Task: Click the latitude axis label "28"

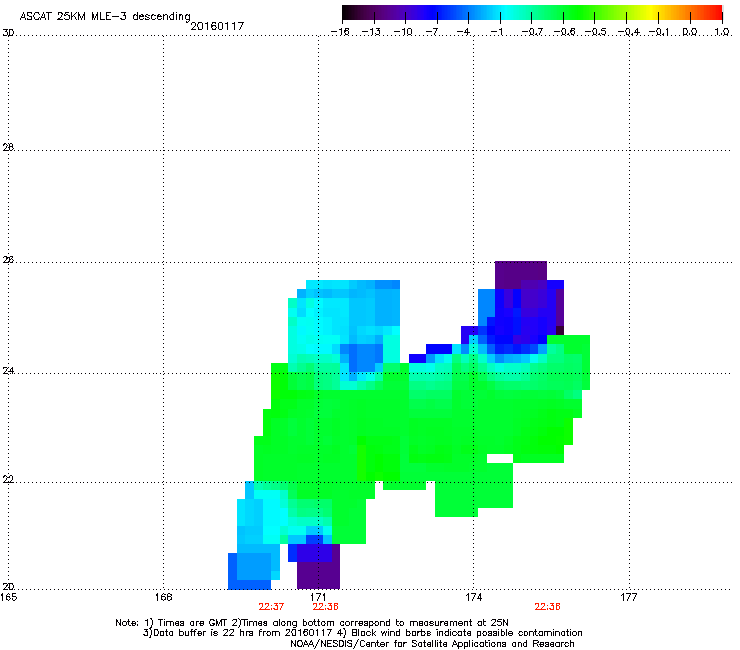Action: 8,147
